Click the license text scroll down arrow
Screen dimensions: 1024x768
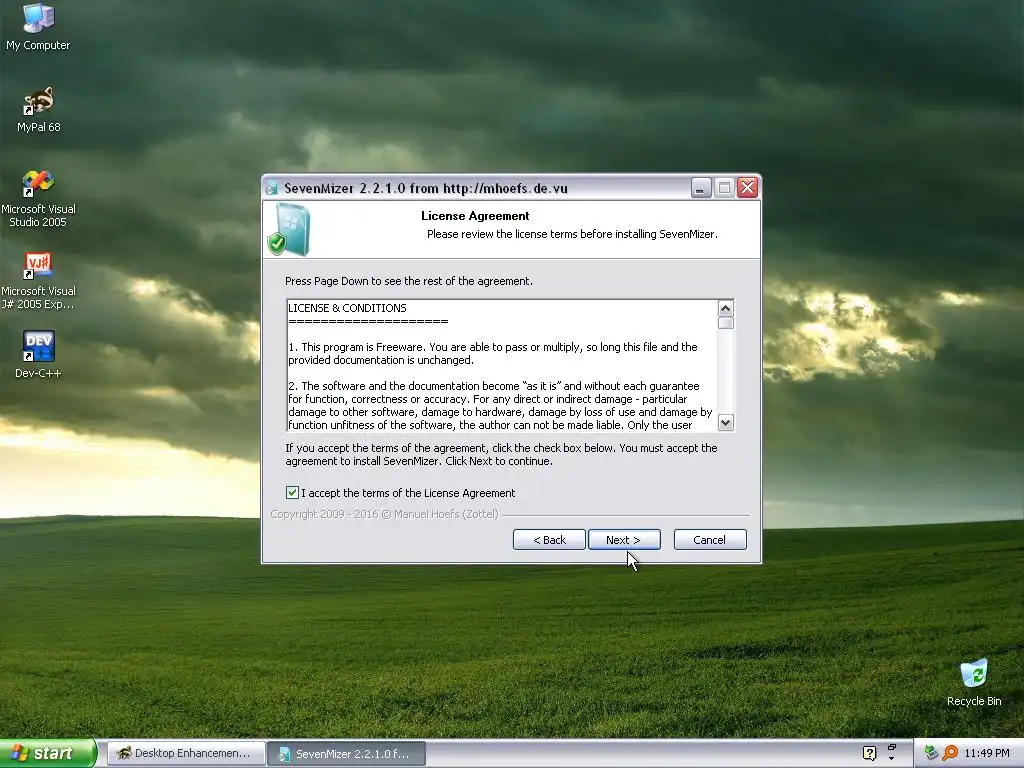(x=726, y=423)
